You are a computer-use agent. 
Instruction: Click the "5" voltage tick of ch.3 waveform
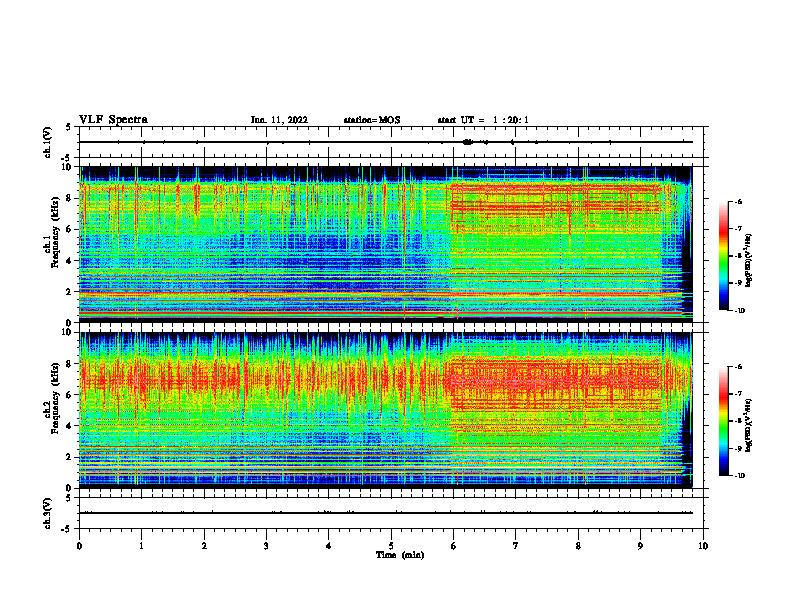point(69,498)
